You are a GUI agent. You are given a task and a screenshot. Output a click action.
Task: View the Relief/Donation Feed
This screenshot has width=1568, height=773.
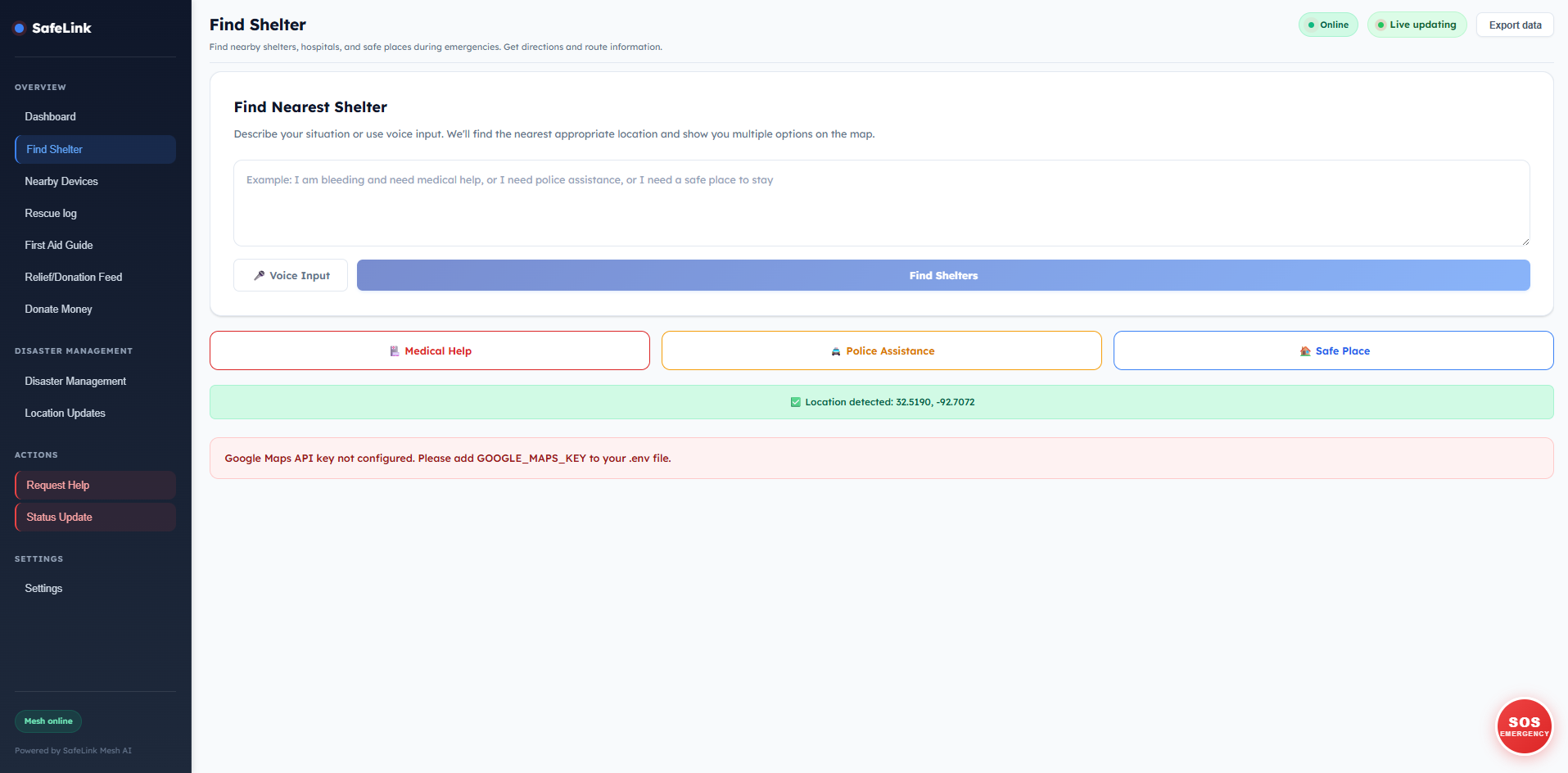point(95,277)
